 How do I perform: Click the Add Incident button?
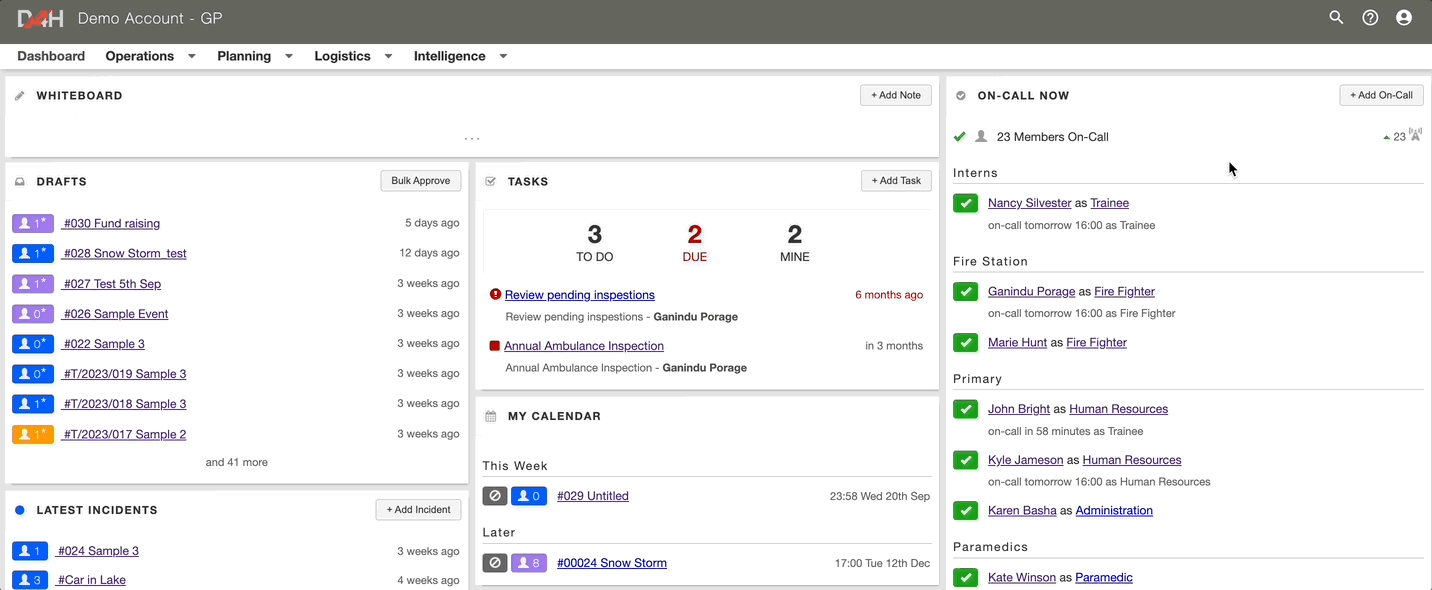[418, 509]
